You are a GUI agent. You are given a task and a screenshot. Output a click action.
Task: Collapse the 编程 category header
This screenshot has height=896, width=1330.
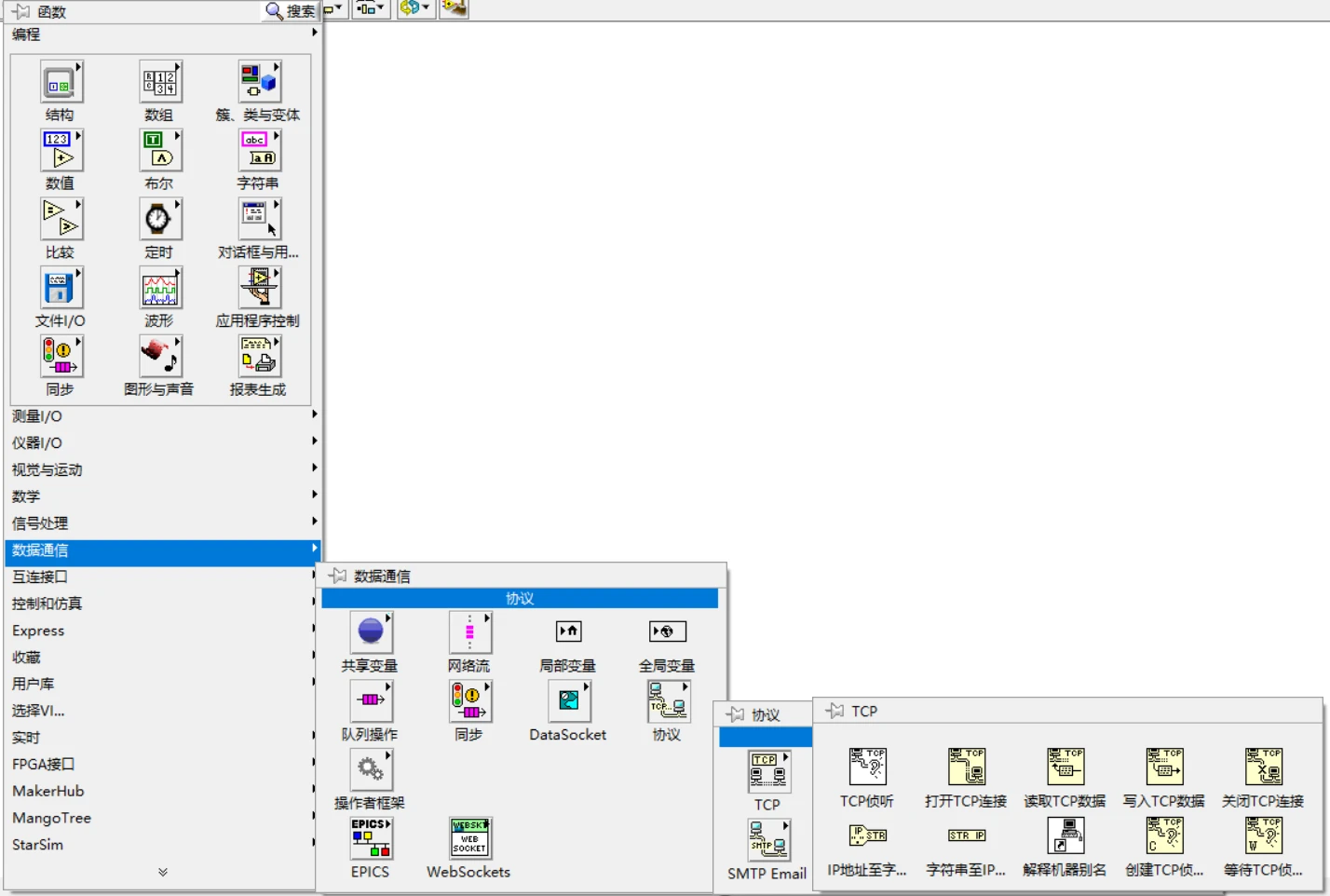pos(162,34)
